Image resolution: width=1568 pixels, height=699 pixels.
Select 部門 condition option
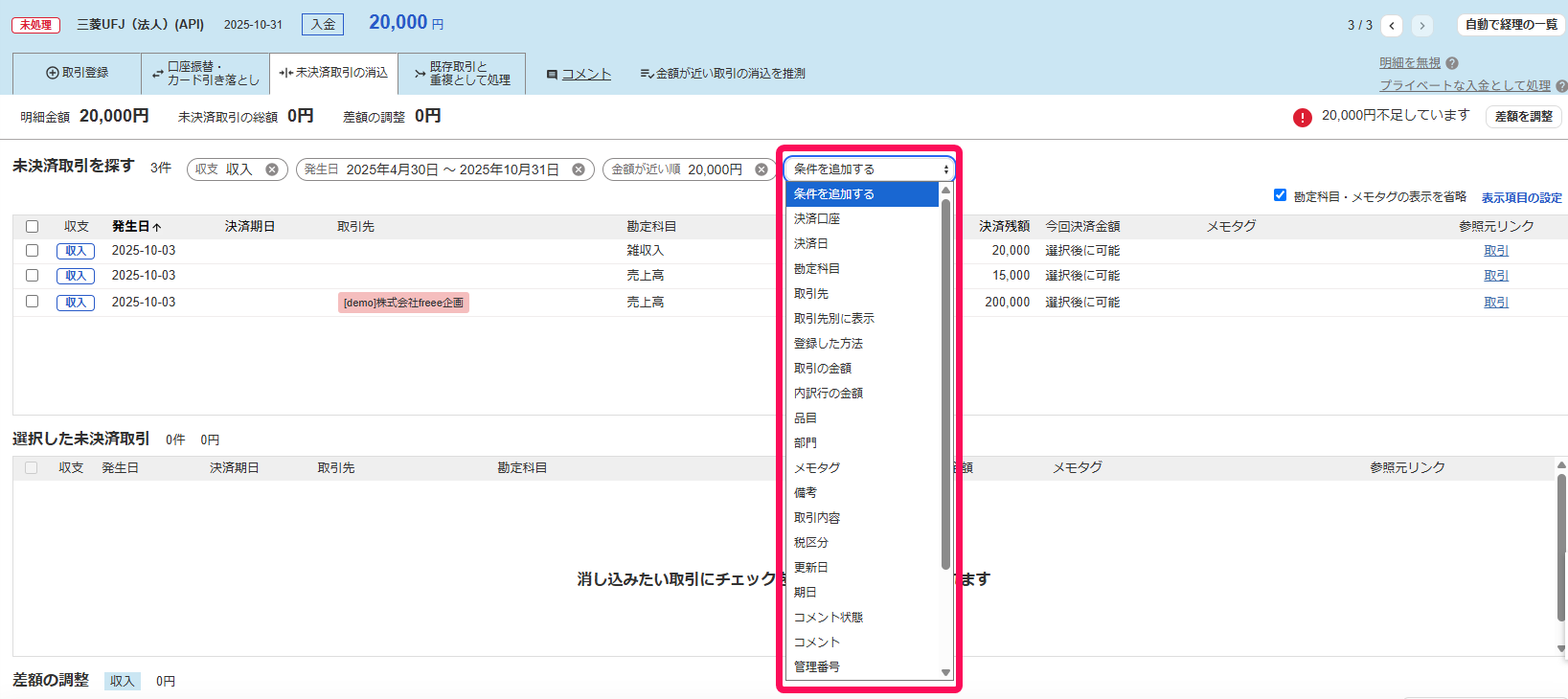pyautogui.click(x=862, y=443)
